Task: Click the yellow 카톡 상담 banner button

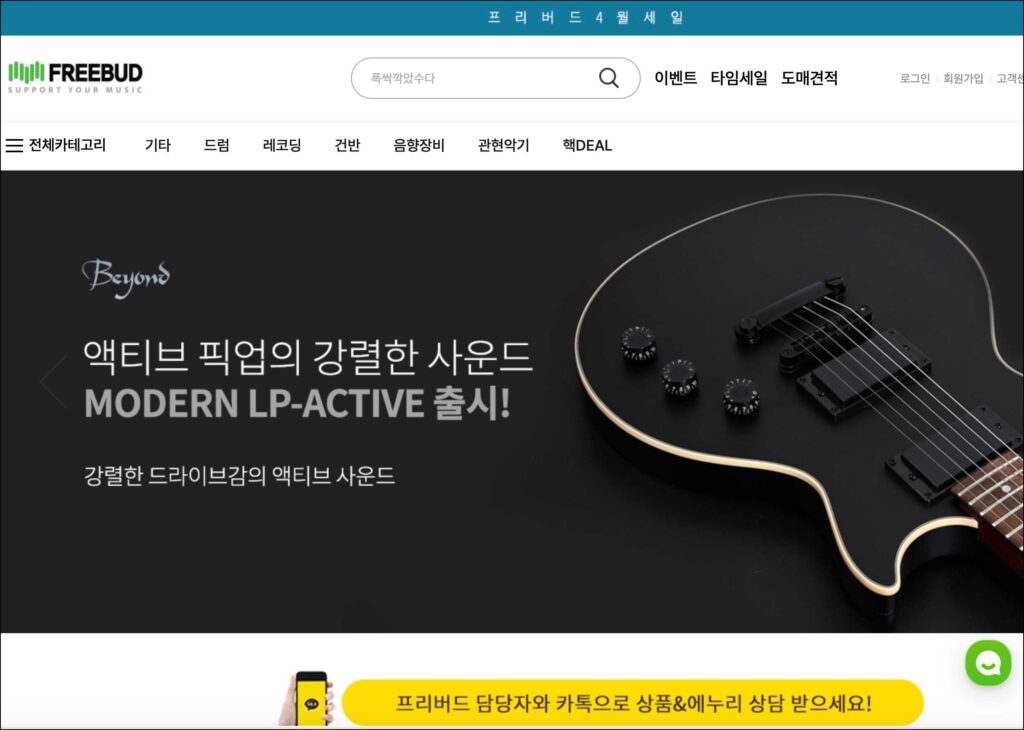Action: pos(632,703)
